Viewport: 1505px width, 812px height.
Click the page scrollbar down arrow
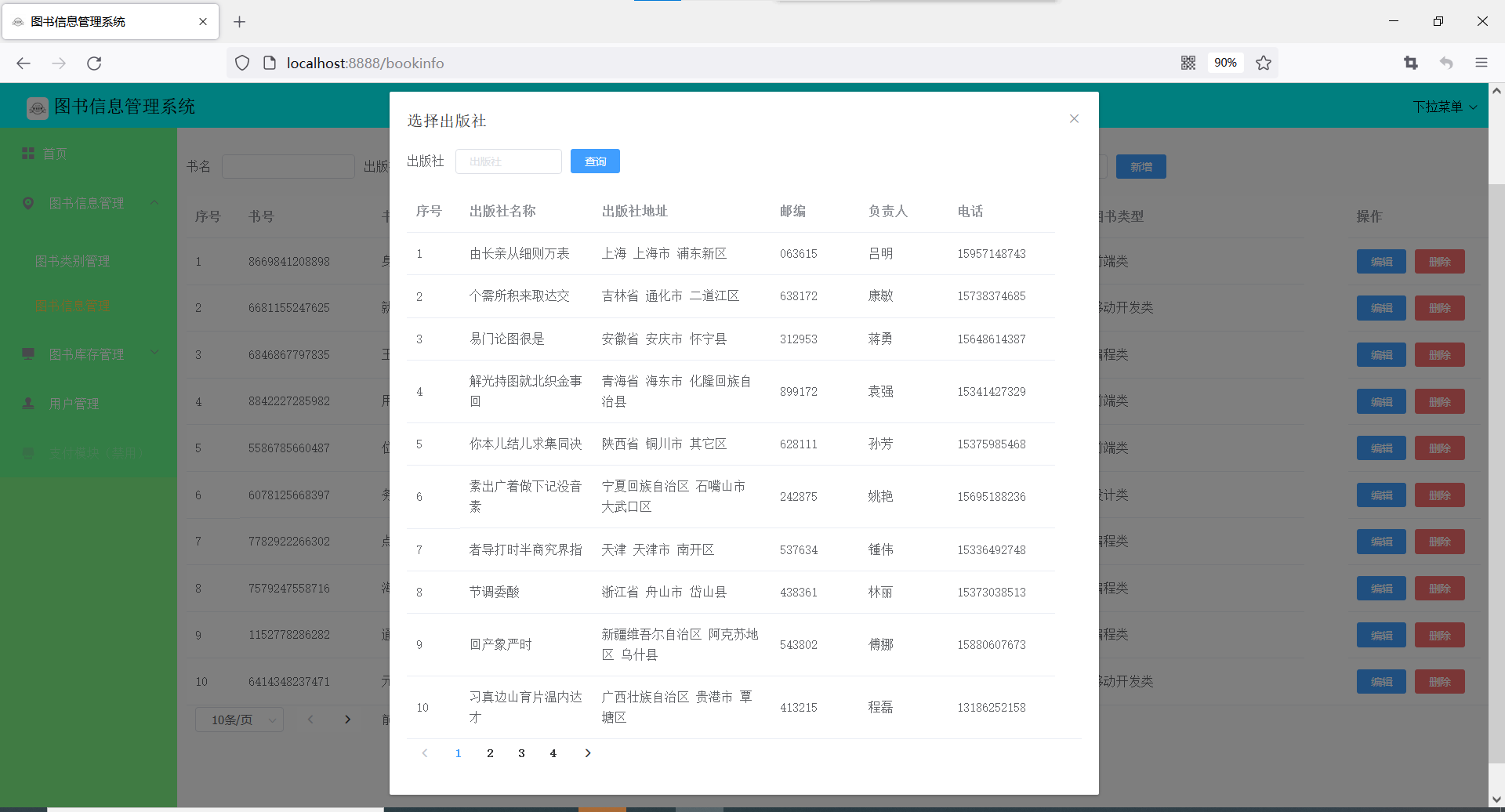click(1496, 799)
